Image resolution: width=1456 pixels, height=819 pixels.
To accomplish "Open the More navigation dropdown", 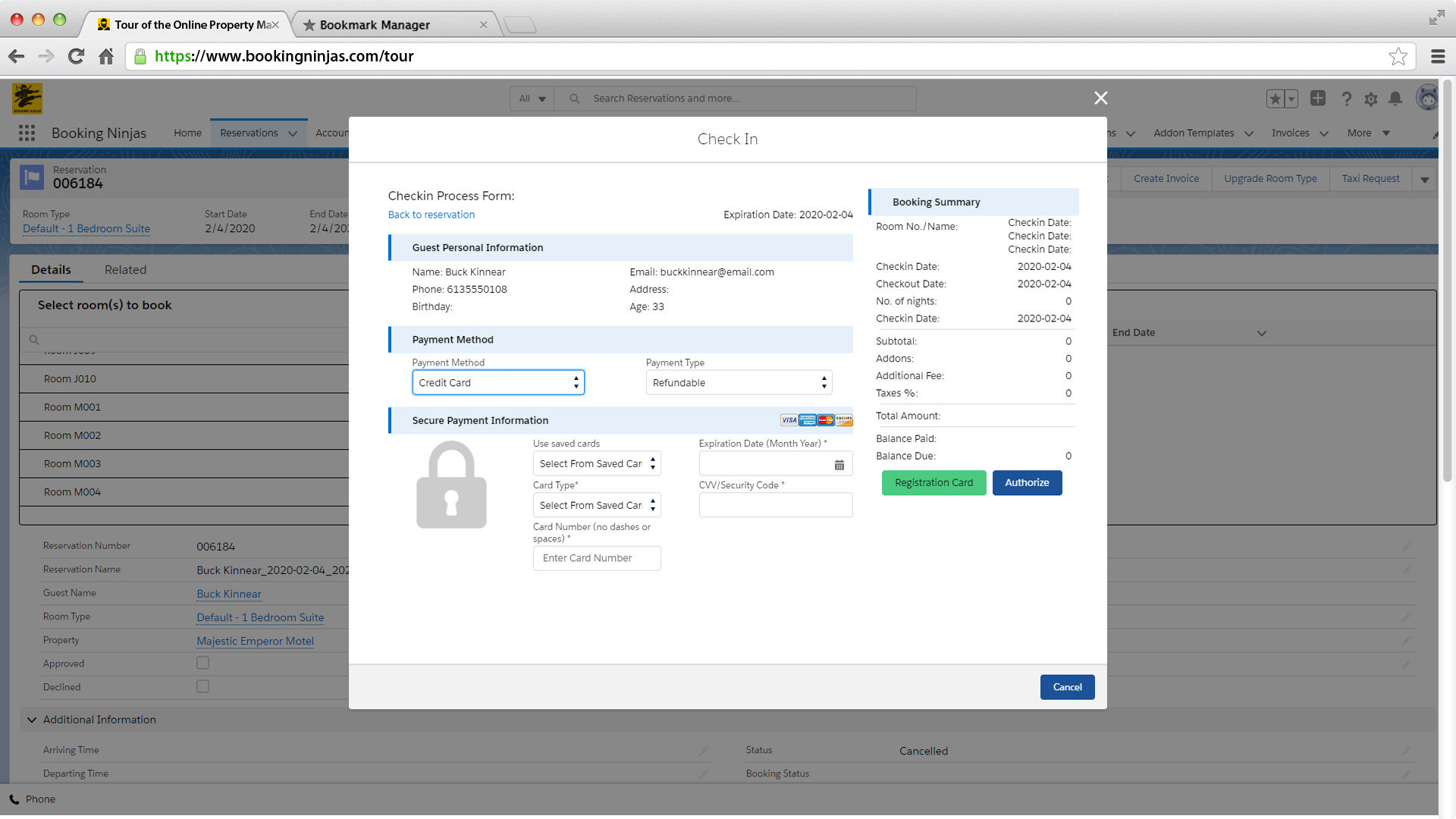I will coord(1369,133).
